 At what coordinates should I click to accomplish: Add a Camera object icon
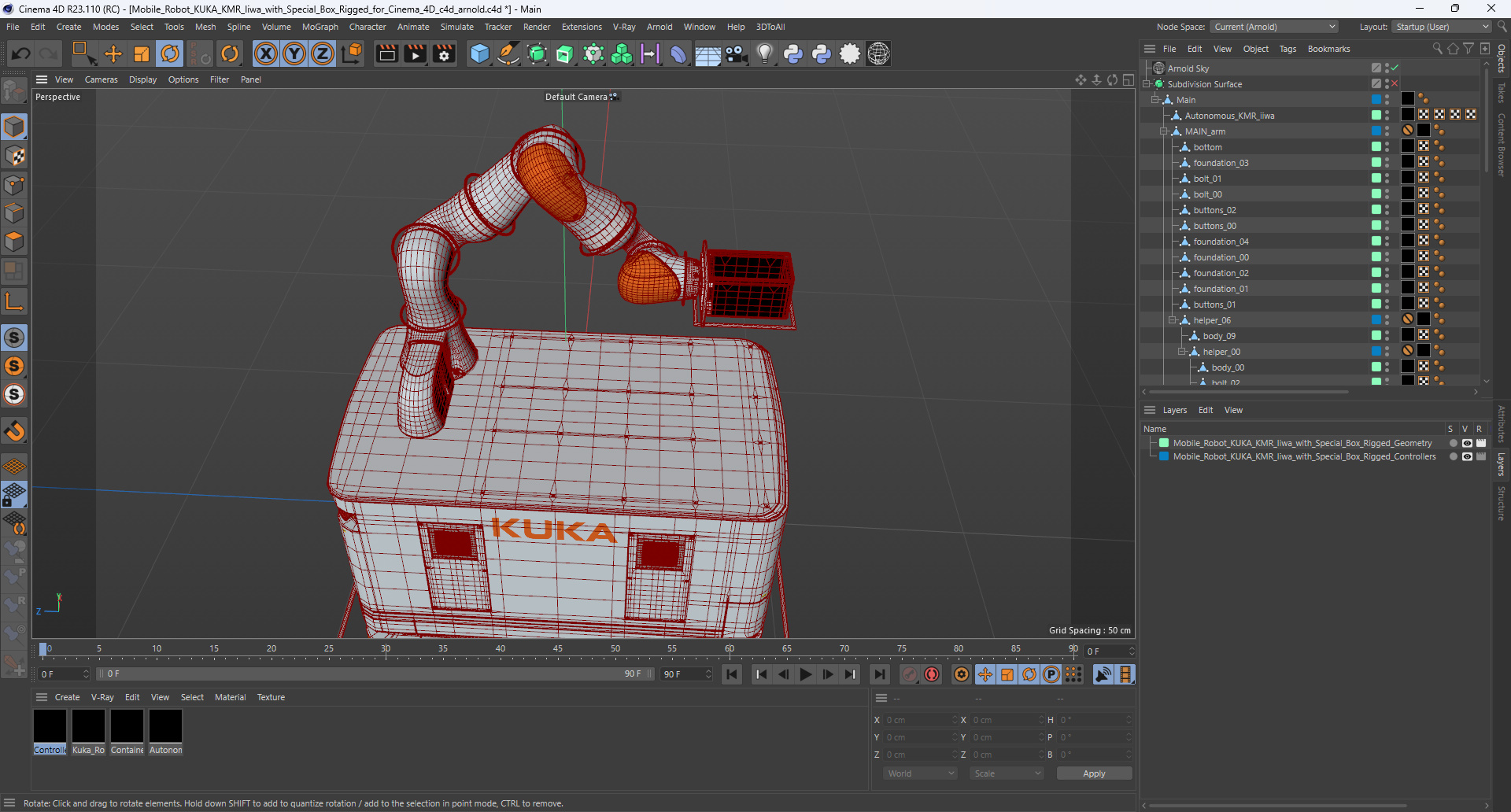[x=736, y=54]
